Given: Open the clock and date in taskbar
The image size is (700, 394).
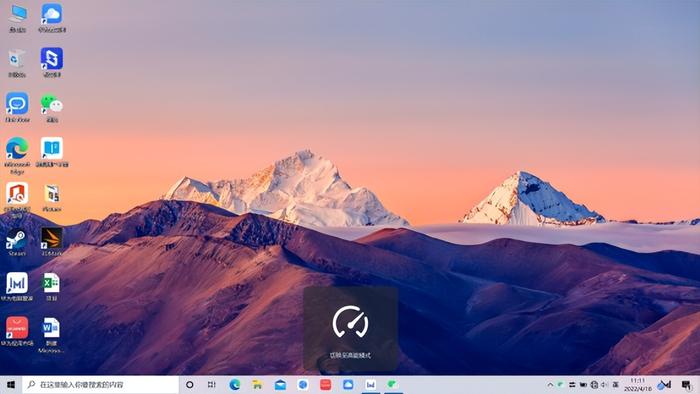Looking at the screenshot, I should (x=638, y=385).
